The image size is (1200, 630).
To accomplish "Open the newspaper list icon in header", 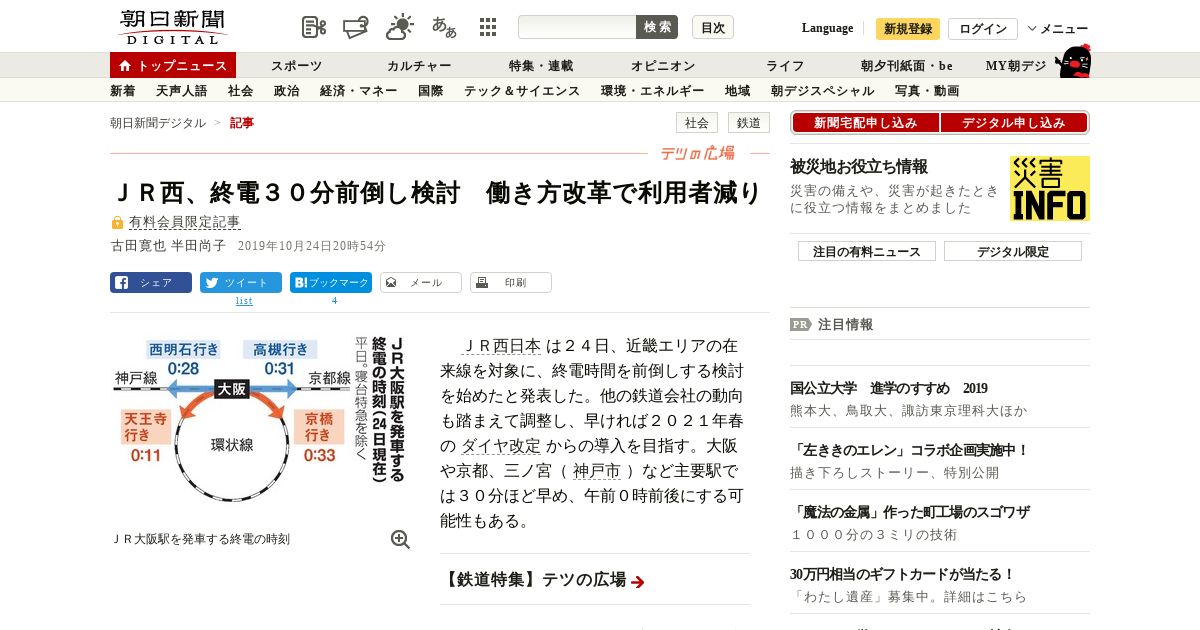I will 314,27.
